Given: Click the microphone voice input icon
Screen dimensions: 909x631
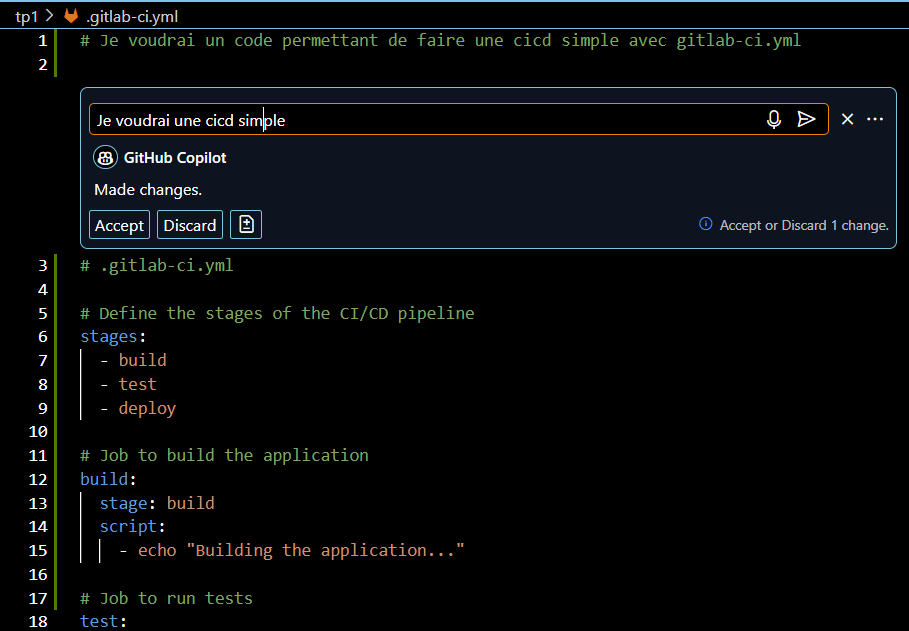Looking at the screenshot, I should pos(774,119).
